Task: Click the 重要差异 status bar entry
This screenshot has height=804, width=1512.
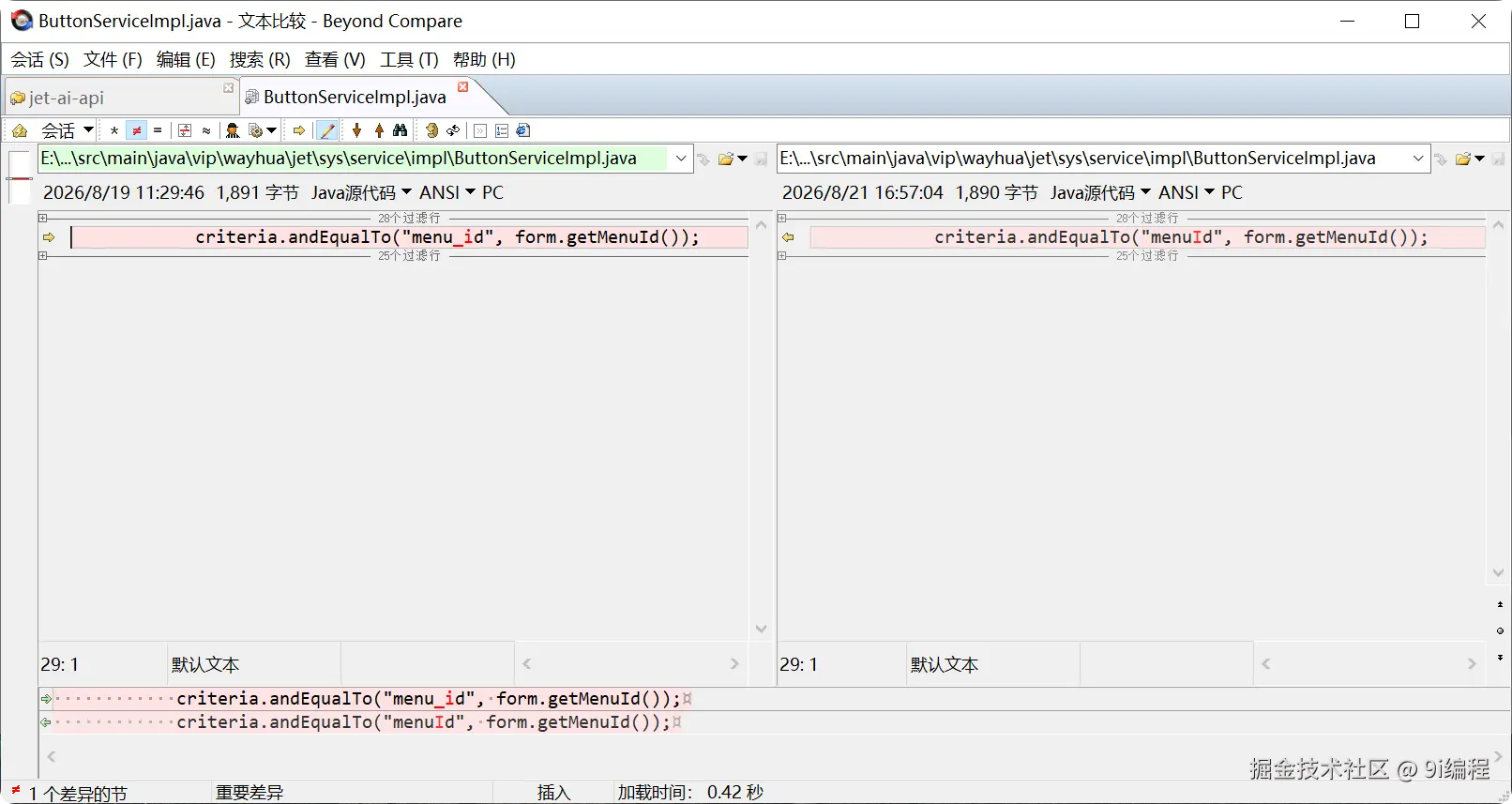Action: tap(249, 793)
